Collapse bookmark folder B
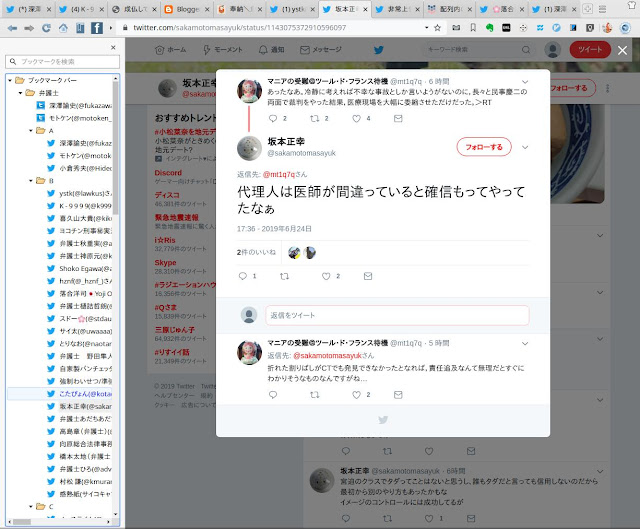The height and width of the screenshot is (529, 640). click(x=31, y=181)
